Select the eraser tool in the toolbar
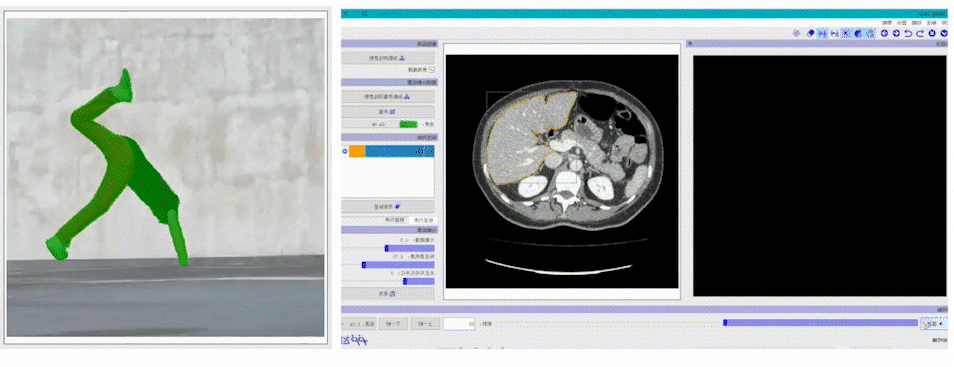This screenshot has height=367, width=954. click(x=810, y=33)
